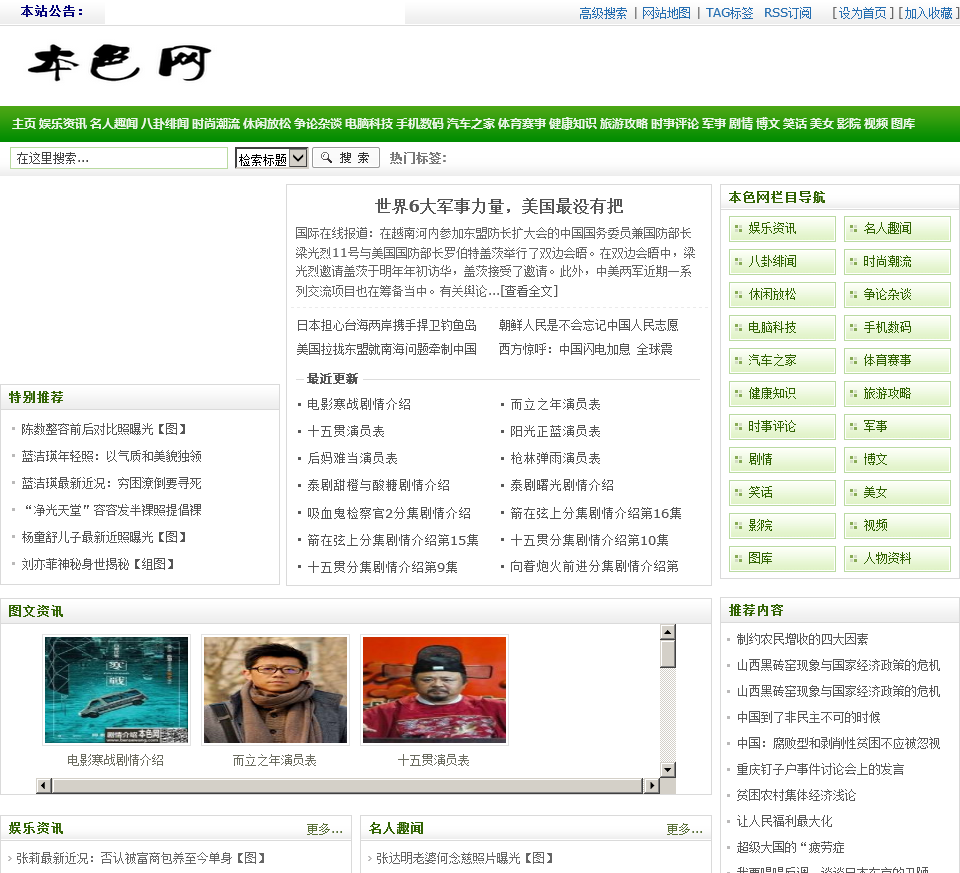The image size is (960, 873).
Task: Click 查看全文 read full article link
Action: [530, 291]
